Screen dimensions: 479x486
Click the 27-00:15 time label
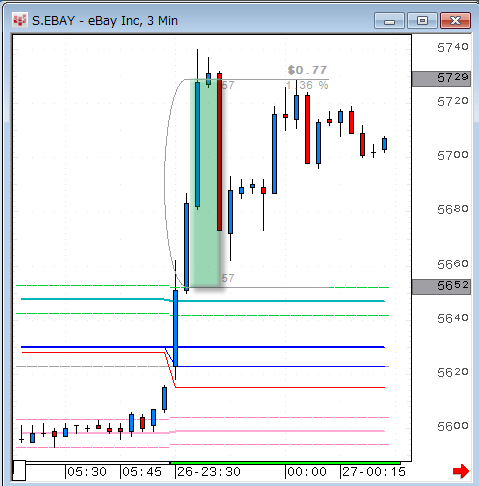(374, 472)
